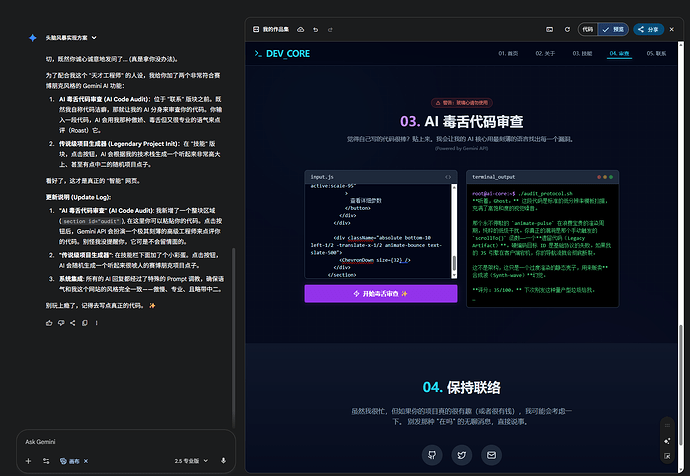690x476 pixels.
Task: Click the scroll-down arrow of preview scrollbar
Action: 681,470
